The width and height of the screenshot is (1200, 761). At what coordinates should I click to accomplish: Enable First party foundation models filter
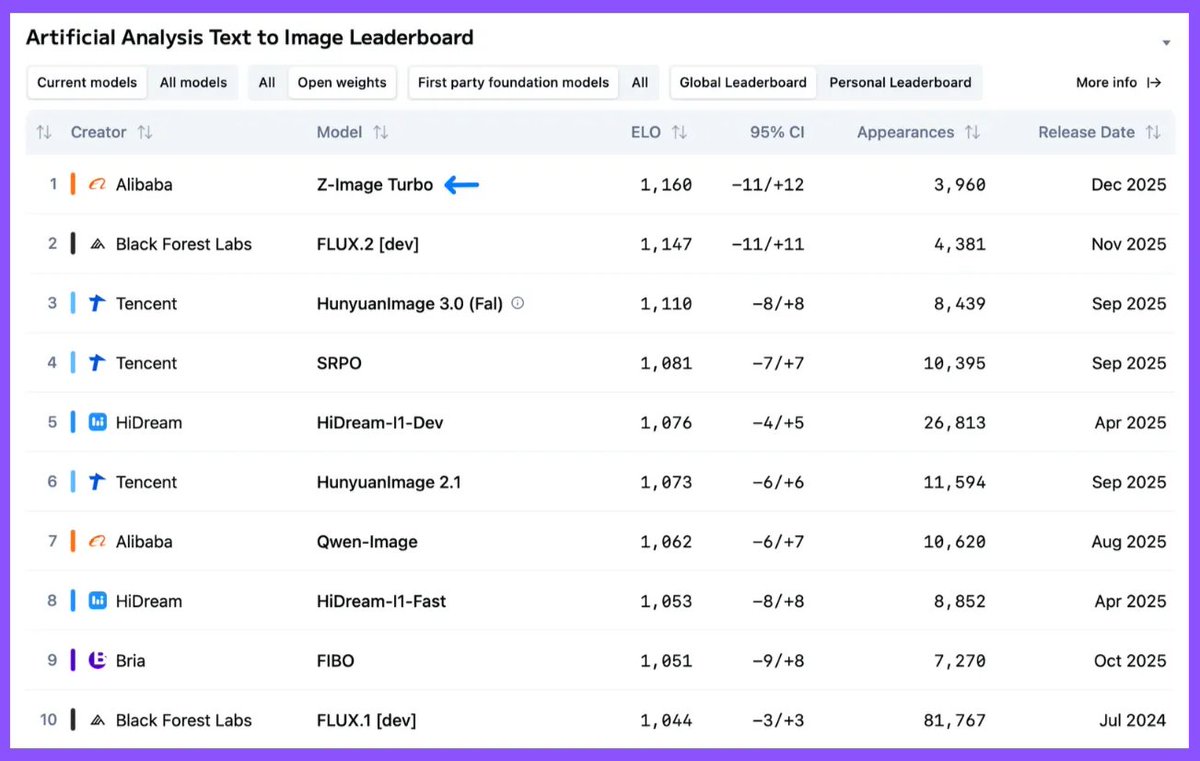pos(513,83)
